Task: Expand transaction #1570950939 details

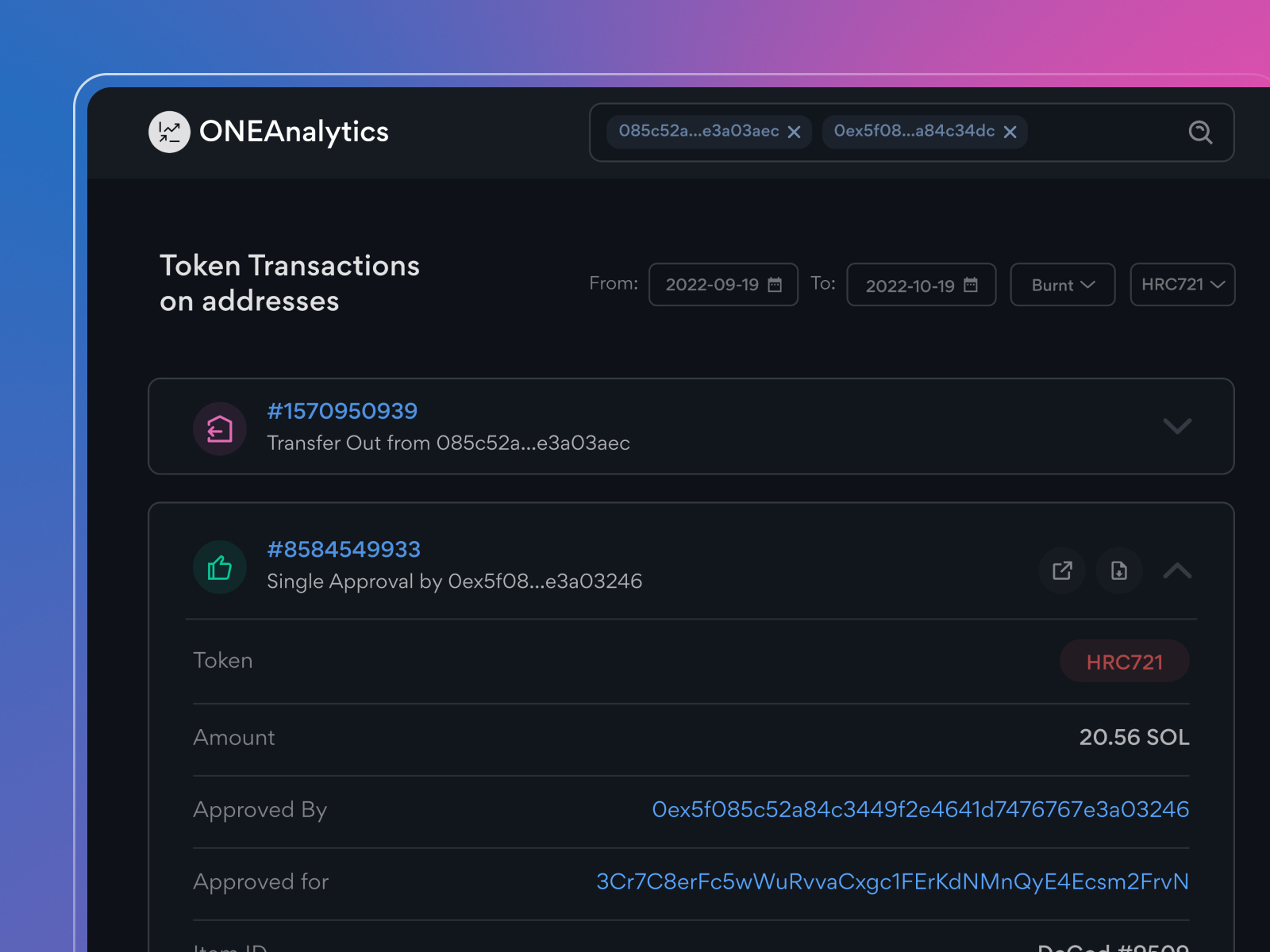Action: click(x=1178, y=426)
